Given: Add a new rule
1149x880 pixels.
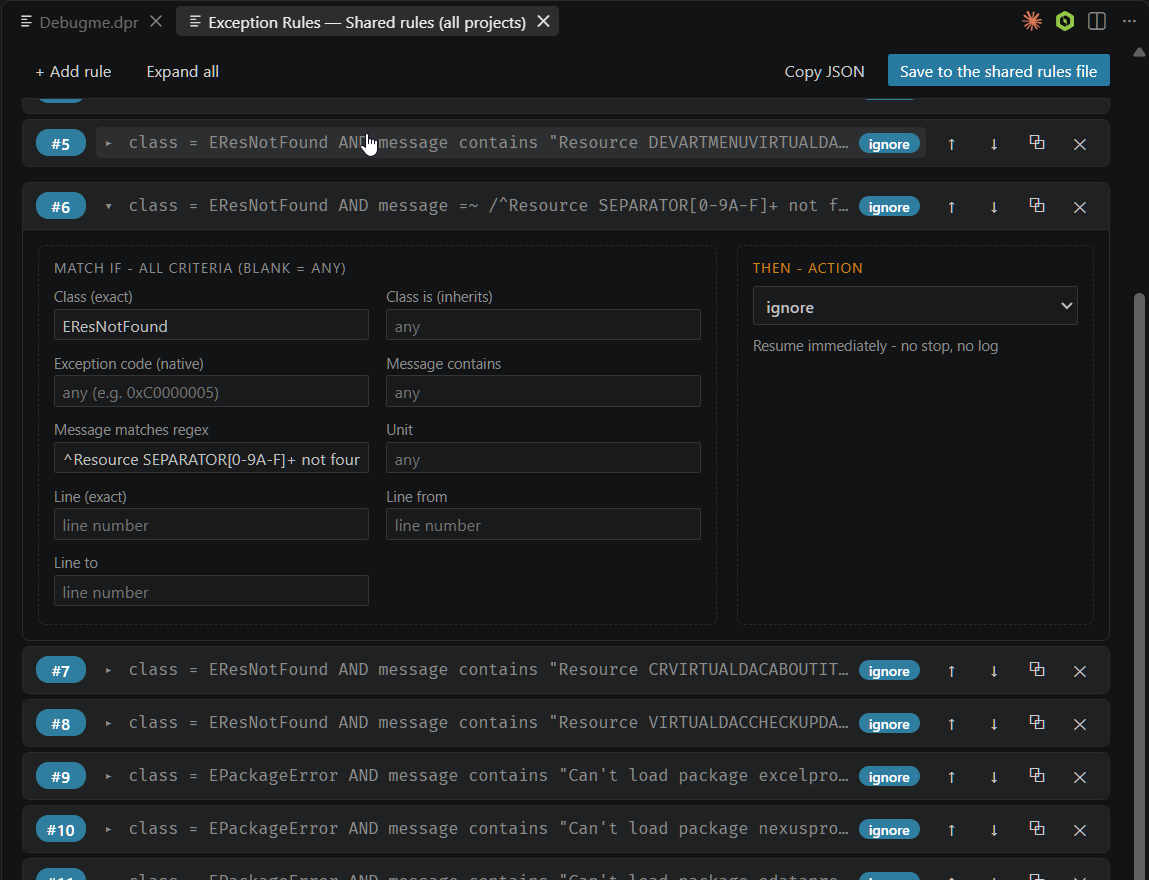Looking at the screenshot, I should 73,72.
